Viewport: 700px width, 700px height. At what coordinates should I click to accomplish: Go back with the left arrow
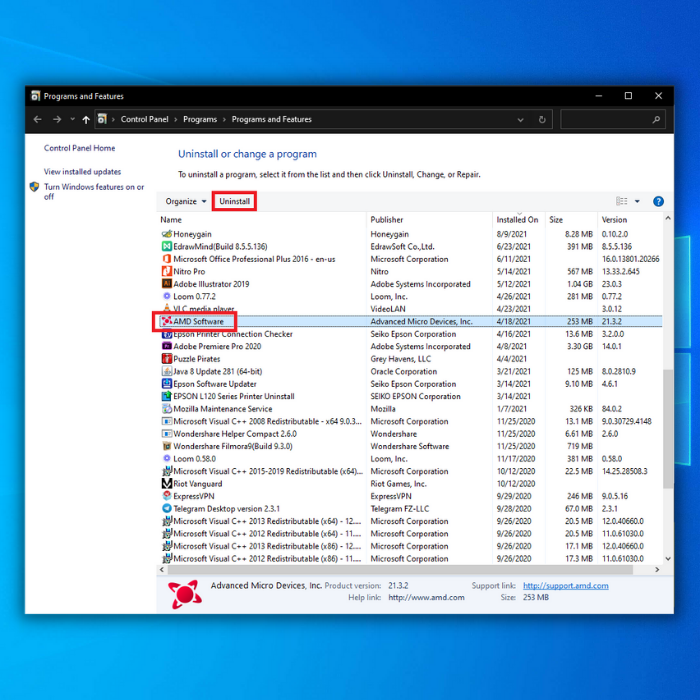point(38,120)
